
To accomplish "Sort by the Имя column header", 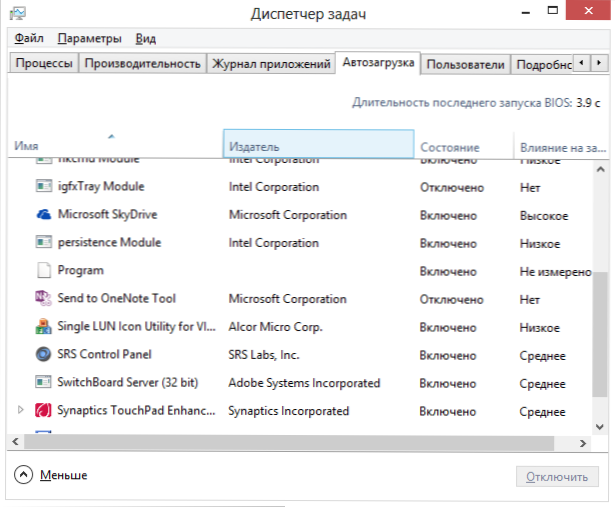I will click(x=114, y=144).
